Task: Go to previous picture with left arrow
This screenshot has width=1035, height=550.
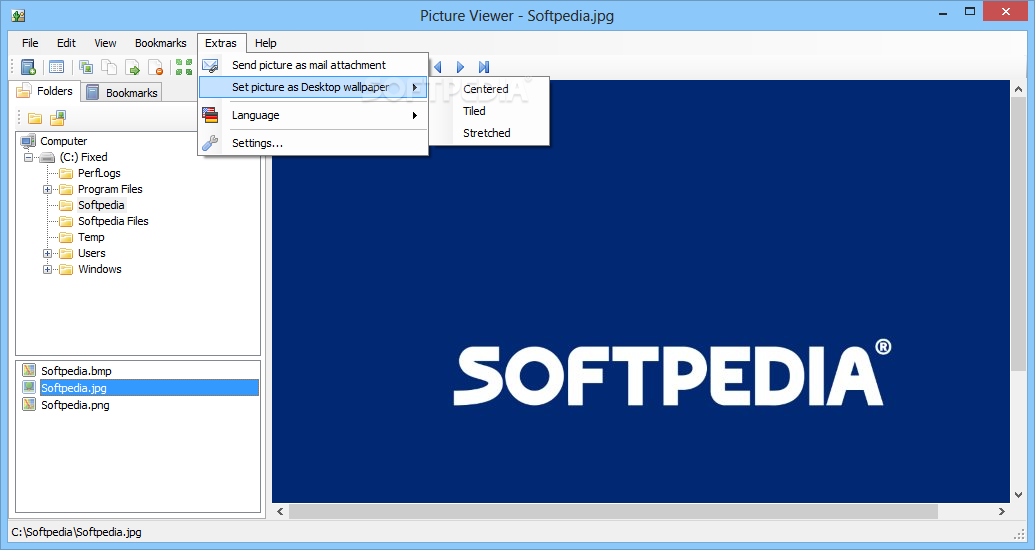Action: 437,67
